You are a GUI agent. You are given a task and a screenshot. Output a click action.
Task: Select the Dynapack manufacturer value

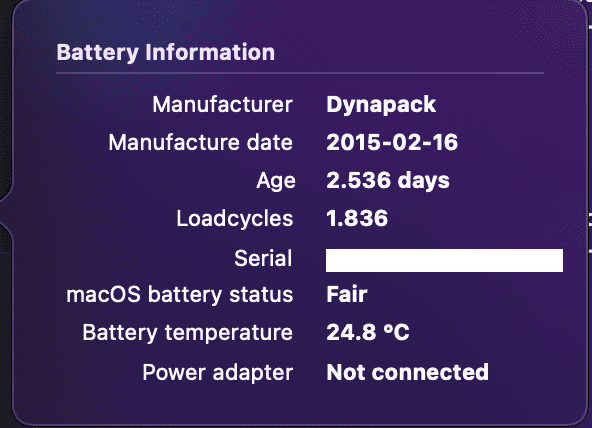pyautogui.click(x=381, y=105)
